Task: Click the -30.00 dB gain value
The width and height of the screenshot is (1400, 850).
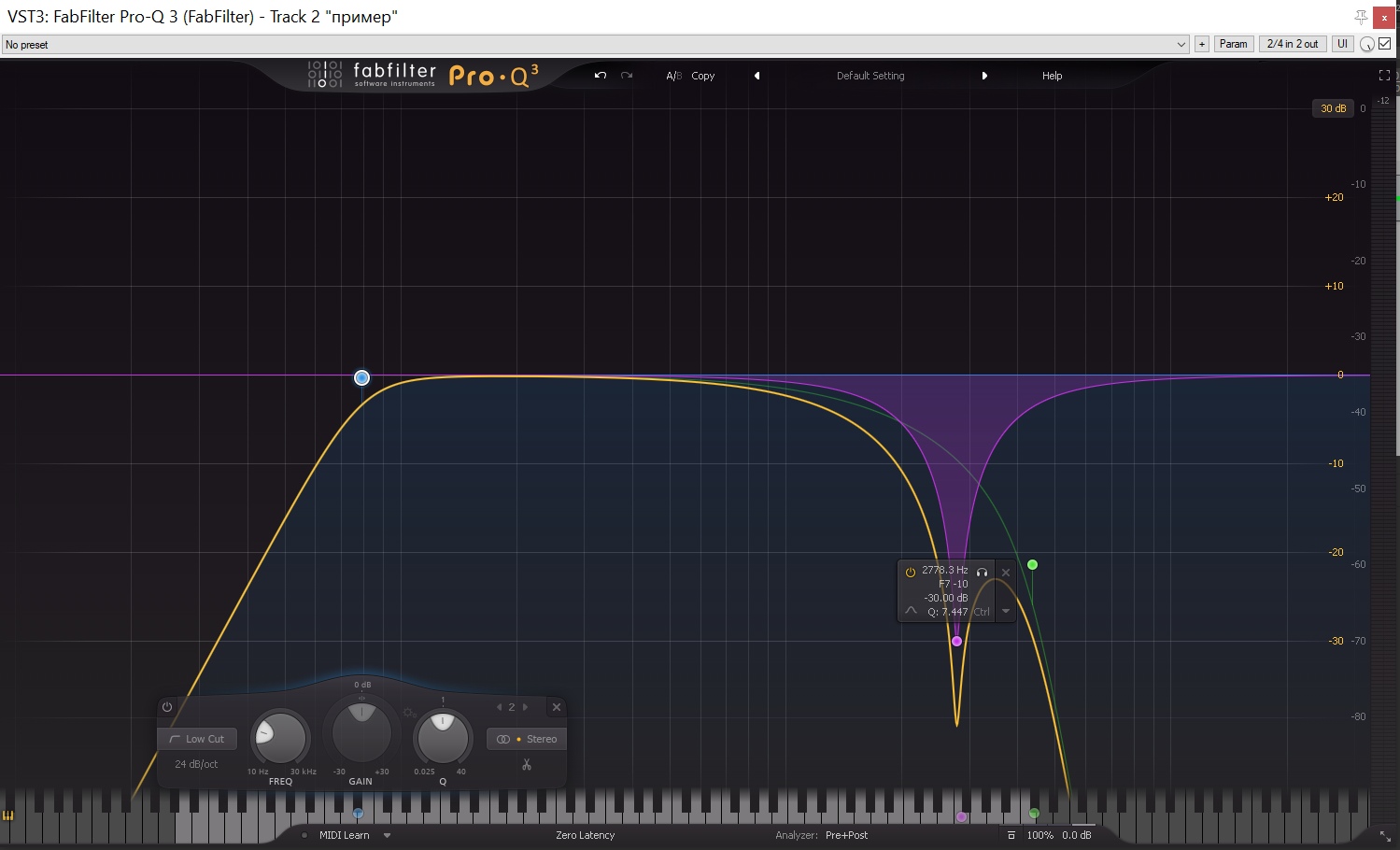Action: [946, 598]
